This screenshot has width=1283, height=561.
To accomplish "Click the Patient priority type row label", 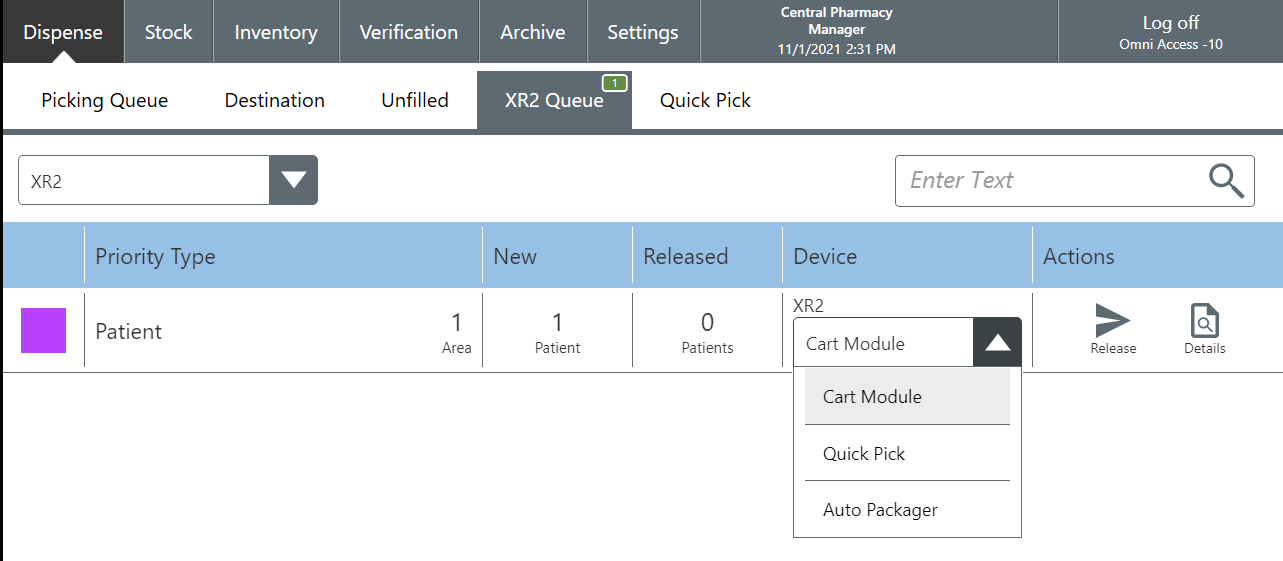I will (x=128, y=331).
